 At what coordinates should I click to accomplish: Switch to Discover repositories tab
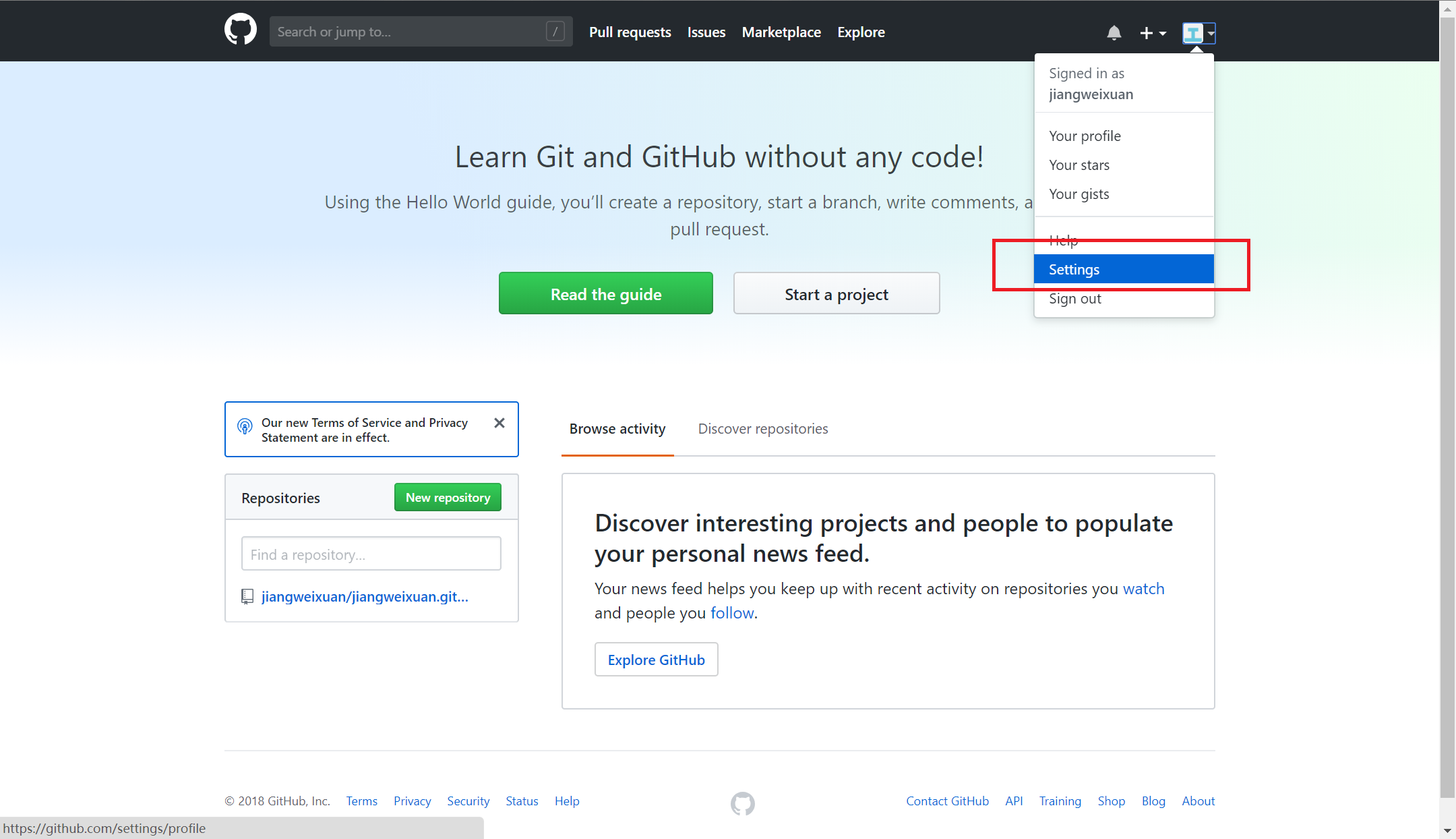[x=762, y=429]
